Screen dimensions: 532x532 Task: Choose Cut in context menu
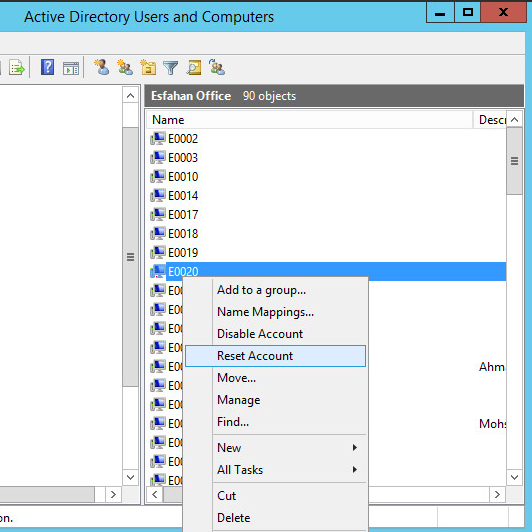(x=276, y=496)
